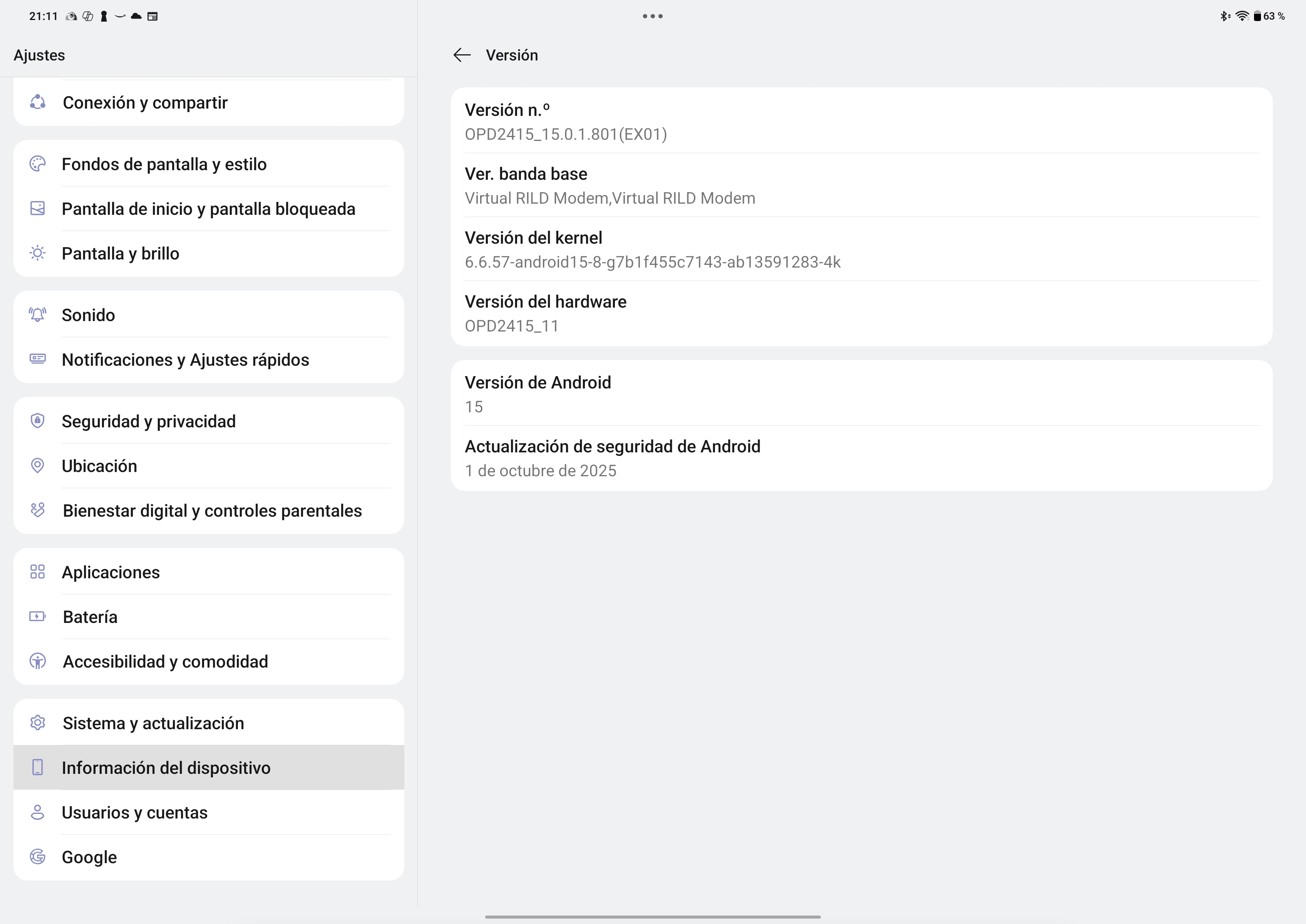Click the Wi-Fi status bar icon
The width and height of the screenshot is (1306, 924).
tap(1243, 16)
